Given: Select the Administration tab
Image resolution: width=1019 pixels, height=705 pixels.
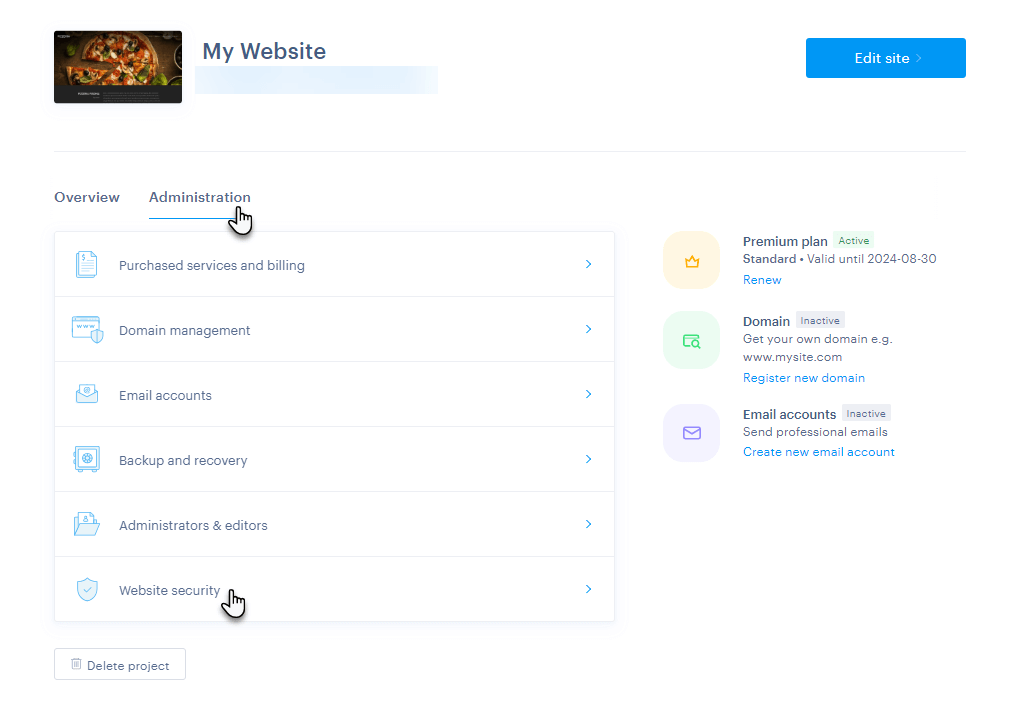Looking at the screenshot, I should click(x=199, y=197).
